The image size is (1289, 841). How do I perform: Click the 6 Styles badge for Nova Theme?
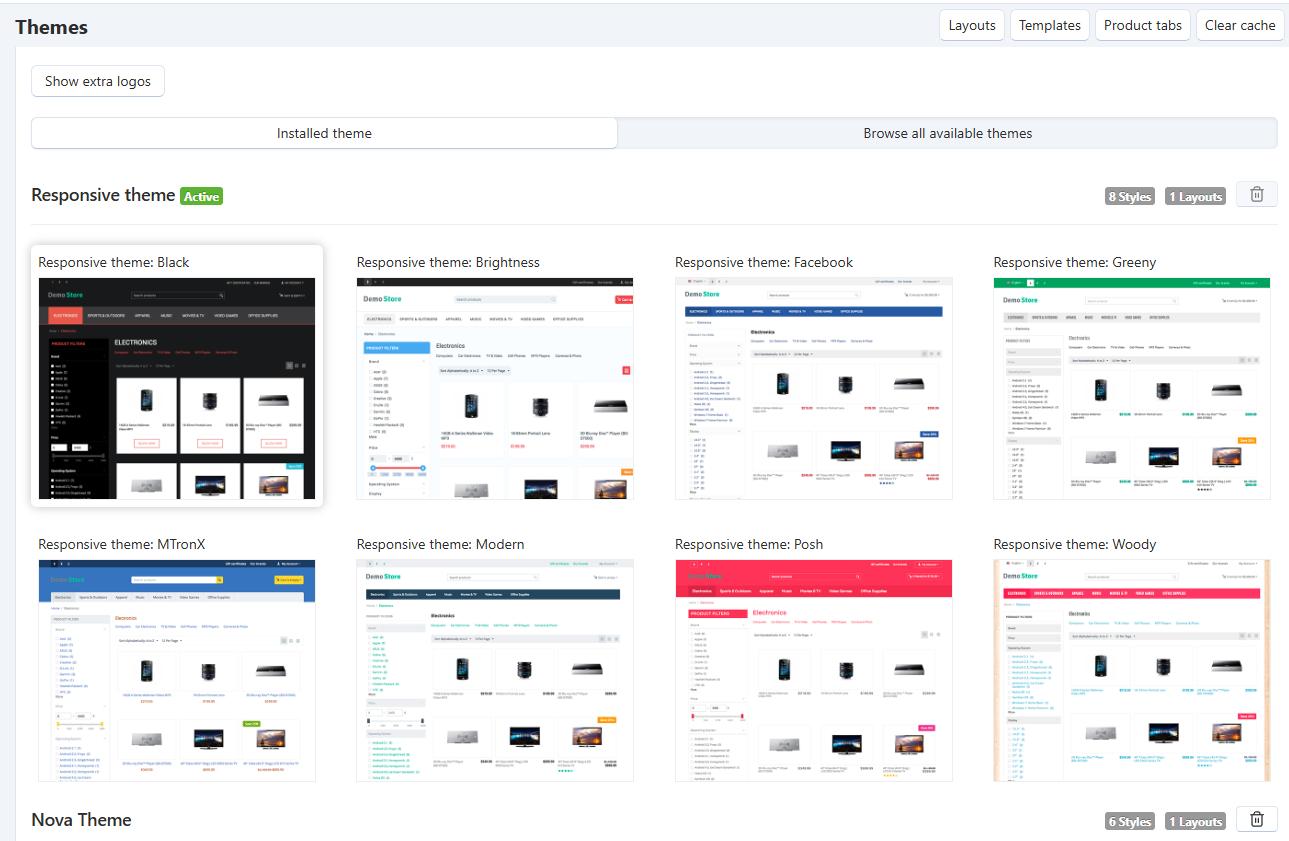(1130, 822)
